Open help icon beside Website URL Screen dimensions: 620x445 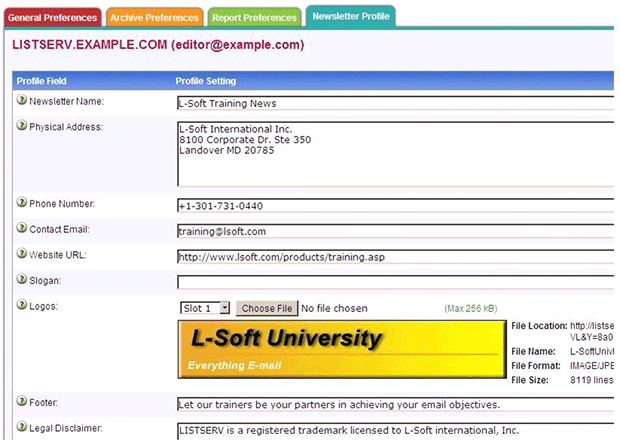pos(22,253)
